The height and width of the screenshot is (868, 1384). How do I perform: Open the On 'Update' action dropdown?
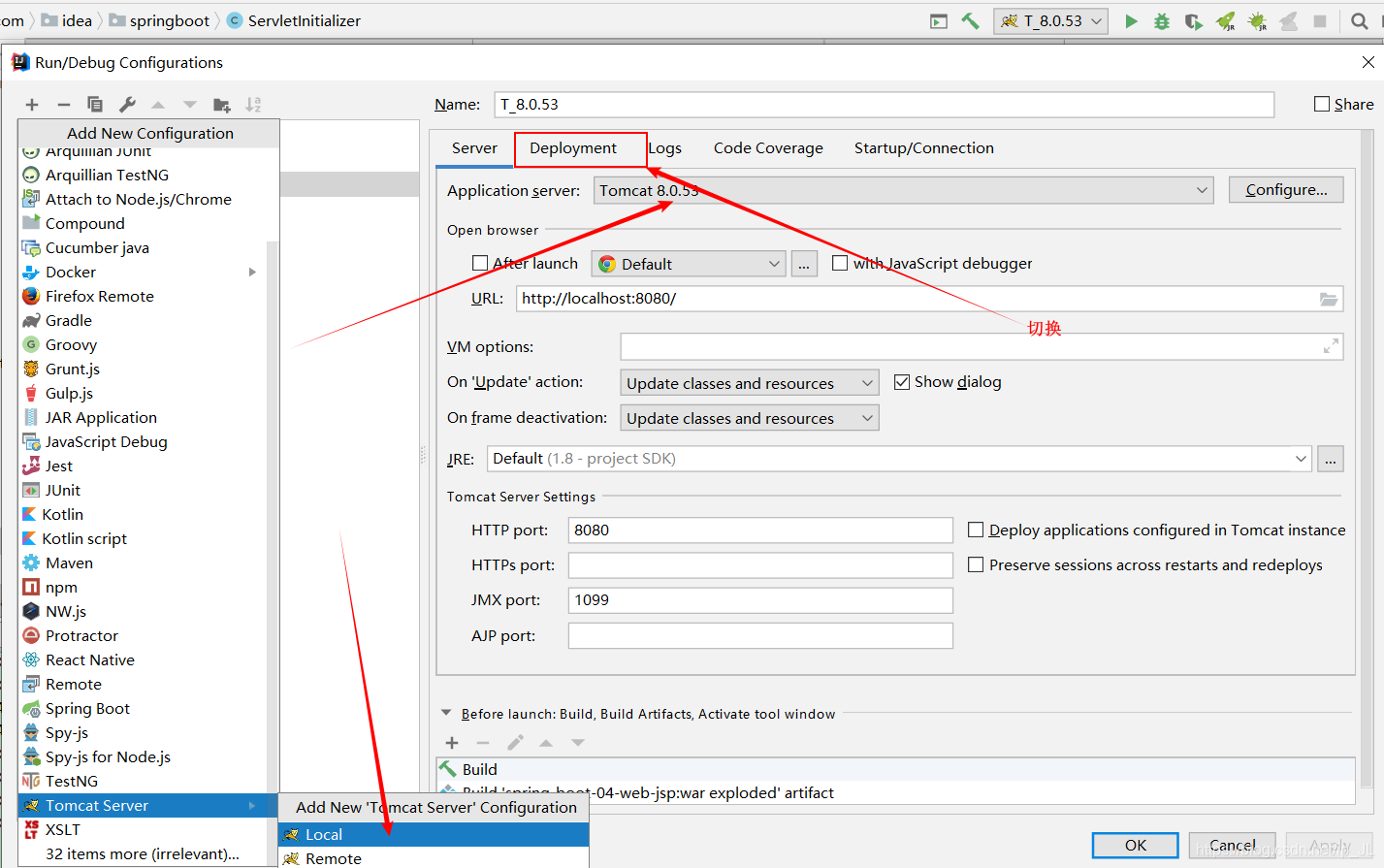click(750, 383)
